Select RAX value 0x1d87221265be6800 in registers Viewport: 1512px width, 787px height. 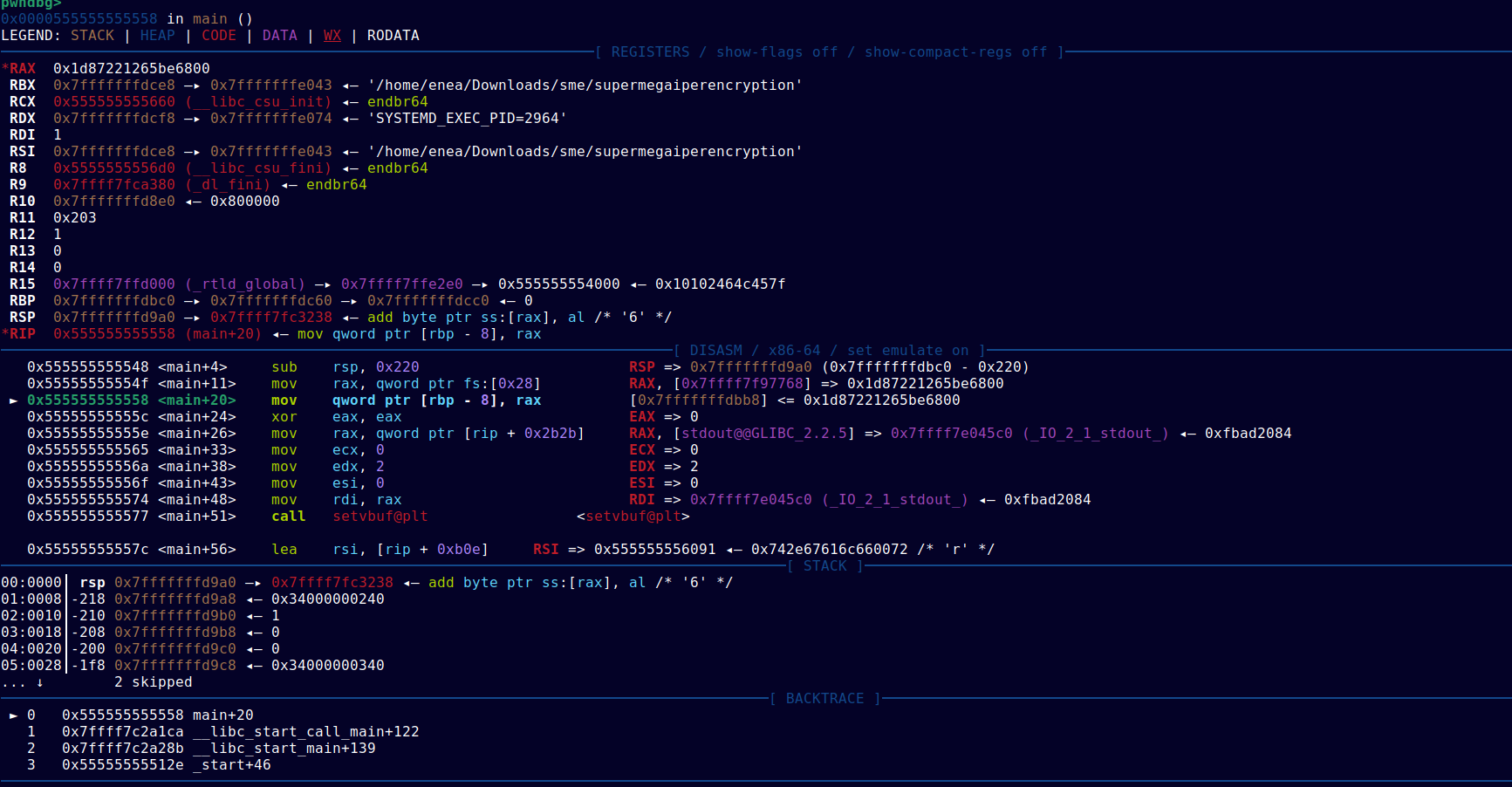(132, 68)
